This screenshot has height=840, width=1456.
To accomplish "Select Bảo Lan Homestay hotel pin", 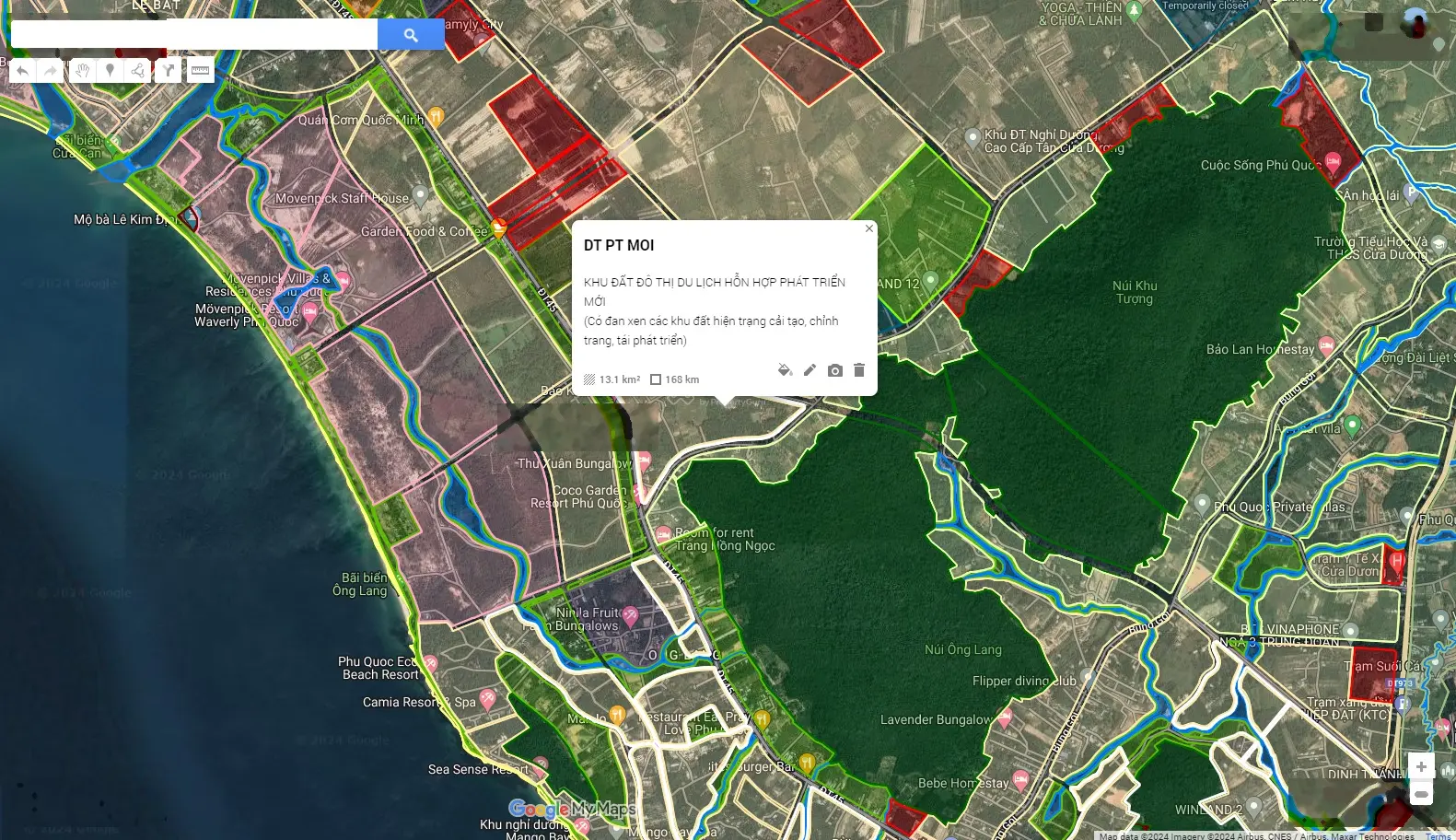I will point(1326,345).
